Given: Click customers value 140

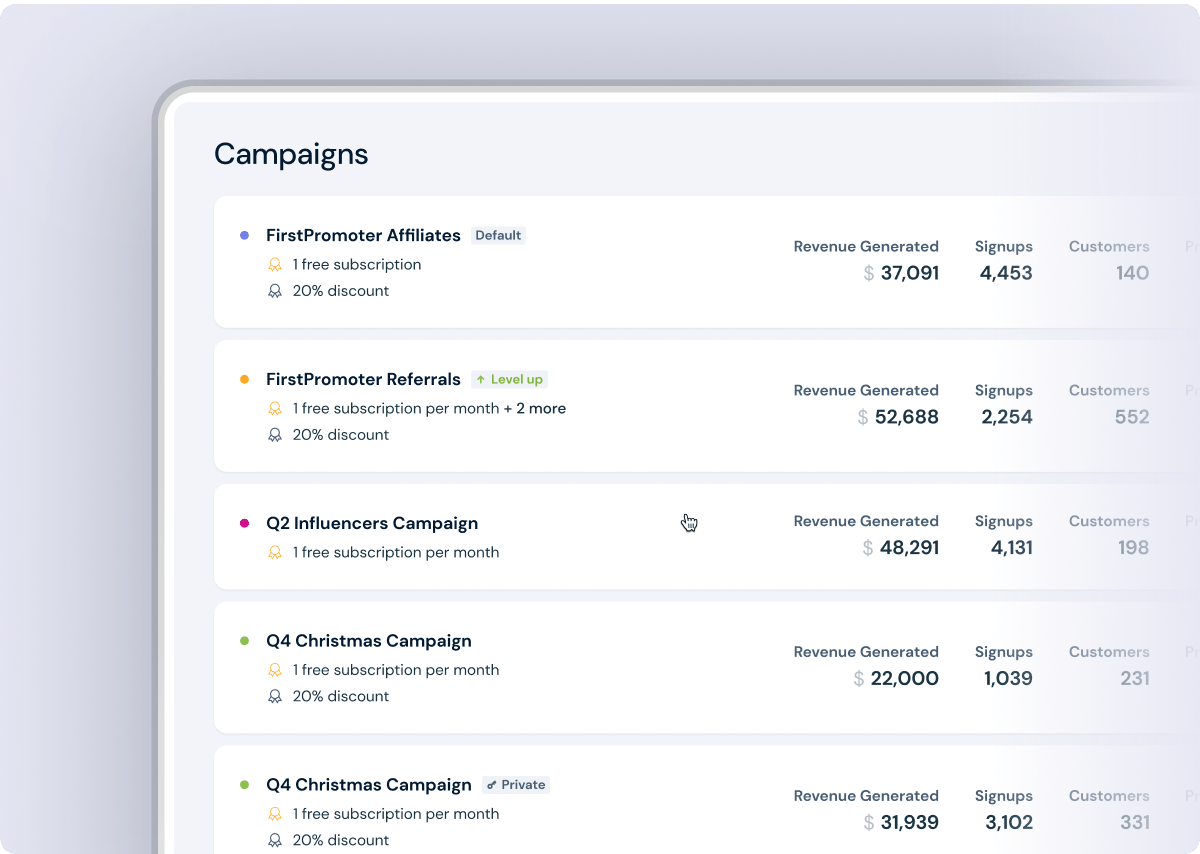Looking at the screenshot, I should click(x=1132, y=273).
